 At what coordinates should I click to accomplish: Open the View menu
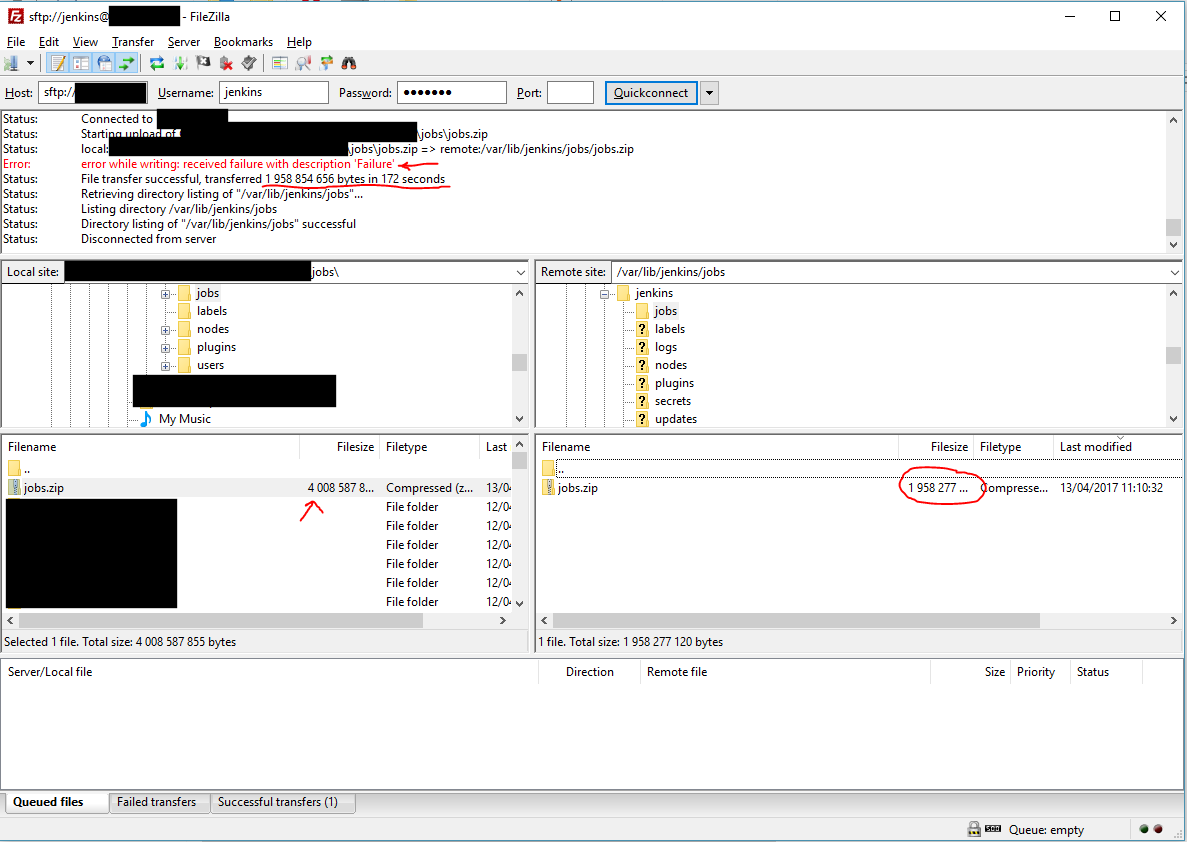[85, 42]
